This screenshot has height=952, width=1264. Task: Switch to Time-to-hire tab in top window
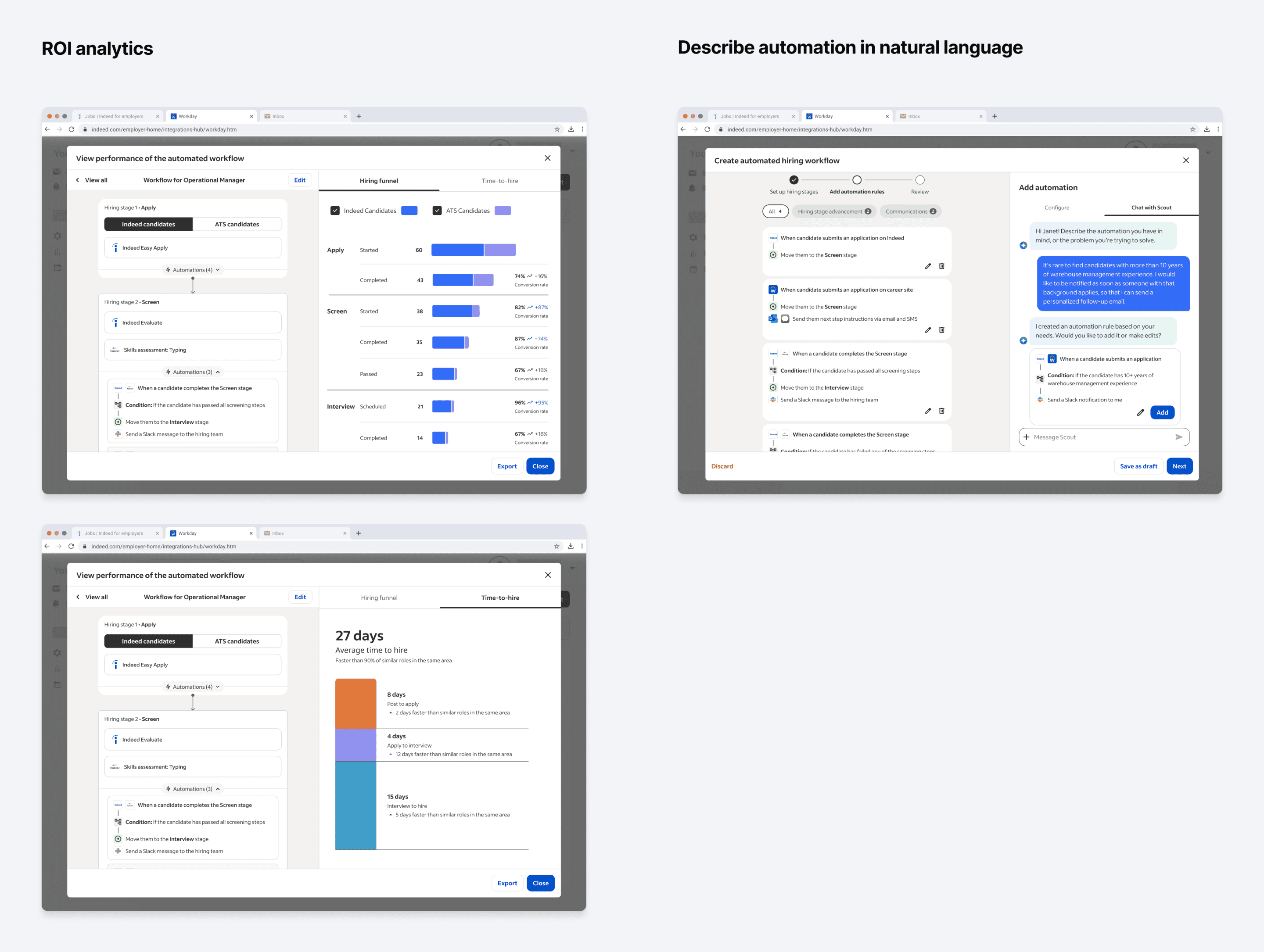point(499,181)
